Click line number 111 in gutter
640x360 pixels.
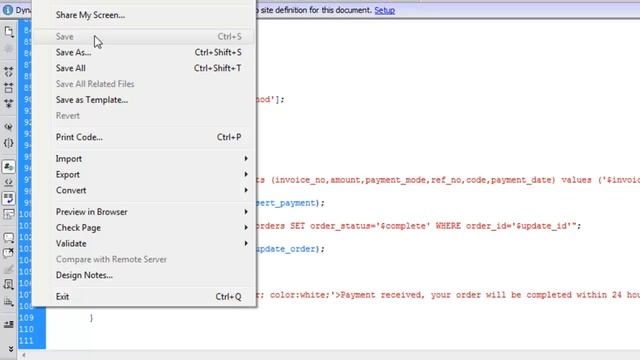click(x=26, y=340)
